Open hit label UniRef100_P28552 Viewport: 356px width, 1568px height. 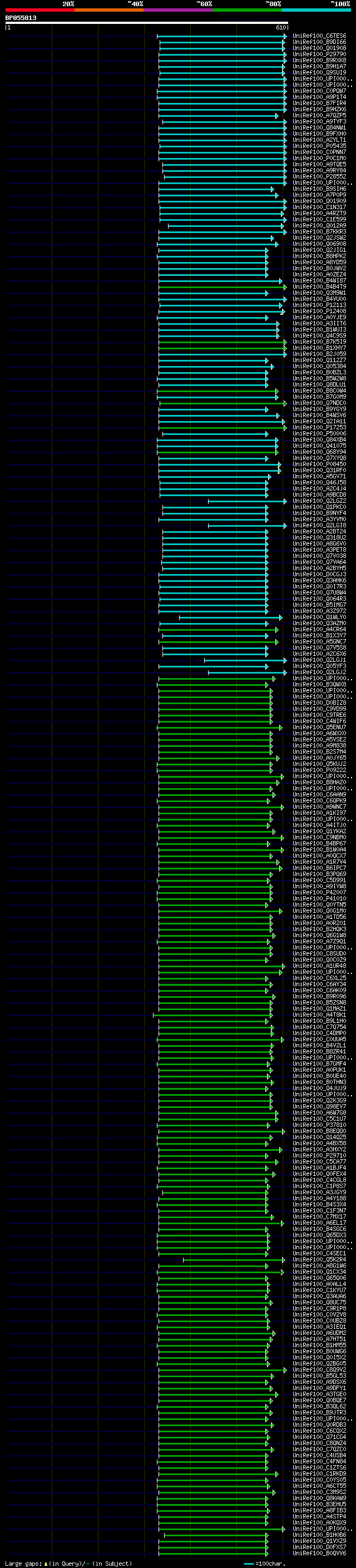click(x=319, y=176)
